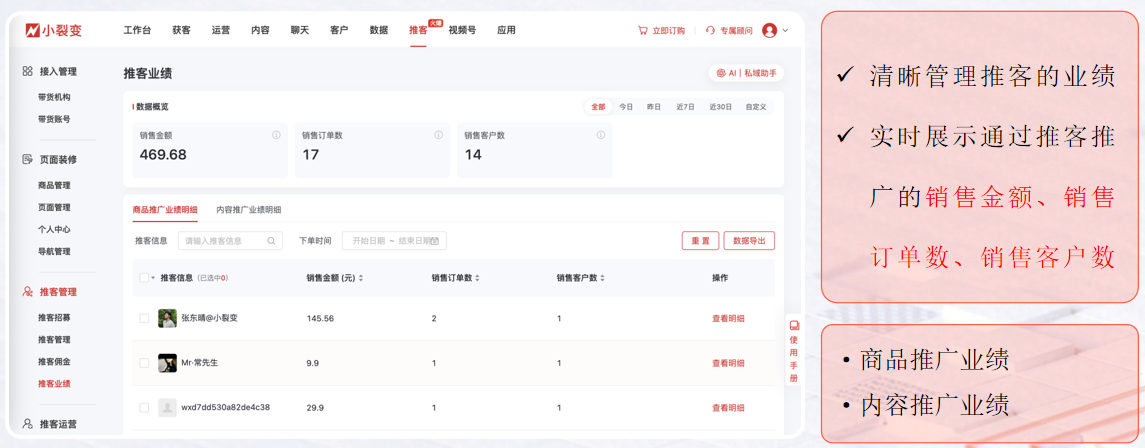Click 查看明细 for wxd7dd530a82de4c38 row
The image size is (1145, 448).
click(727, 408)
